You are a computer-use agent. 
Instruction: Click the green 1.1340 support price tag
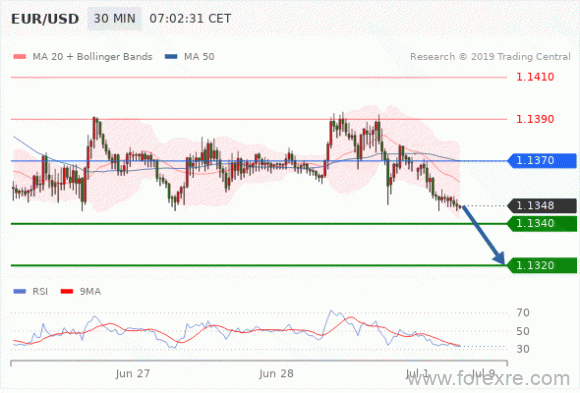(x=542, y=224)
